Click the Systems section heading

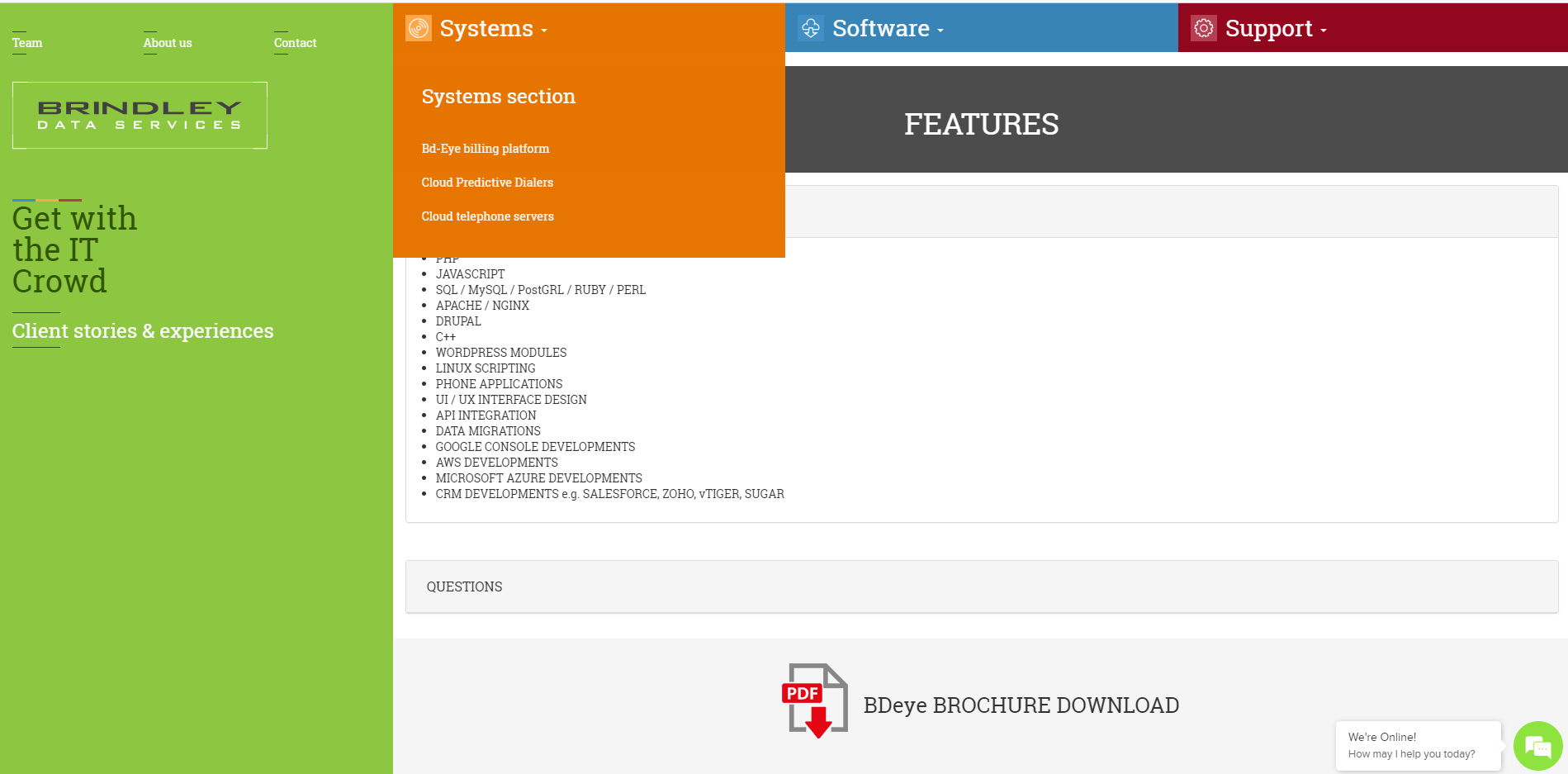(498, 97)
